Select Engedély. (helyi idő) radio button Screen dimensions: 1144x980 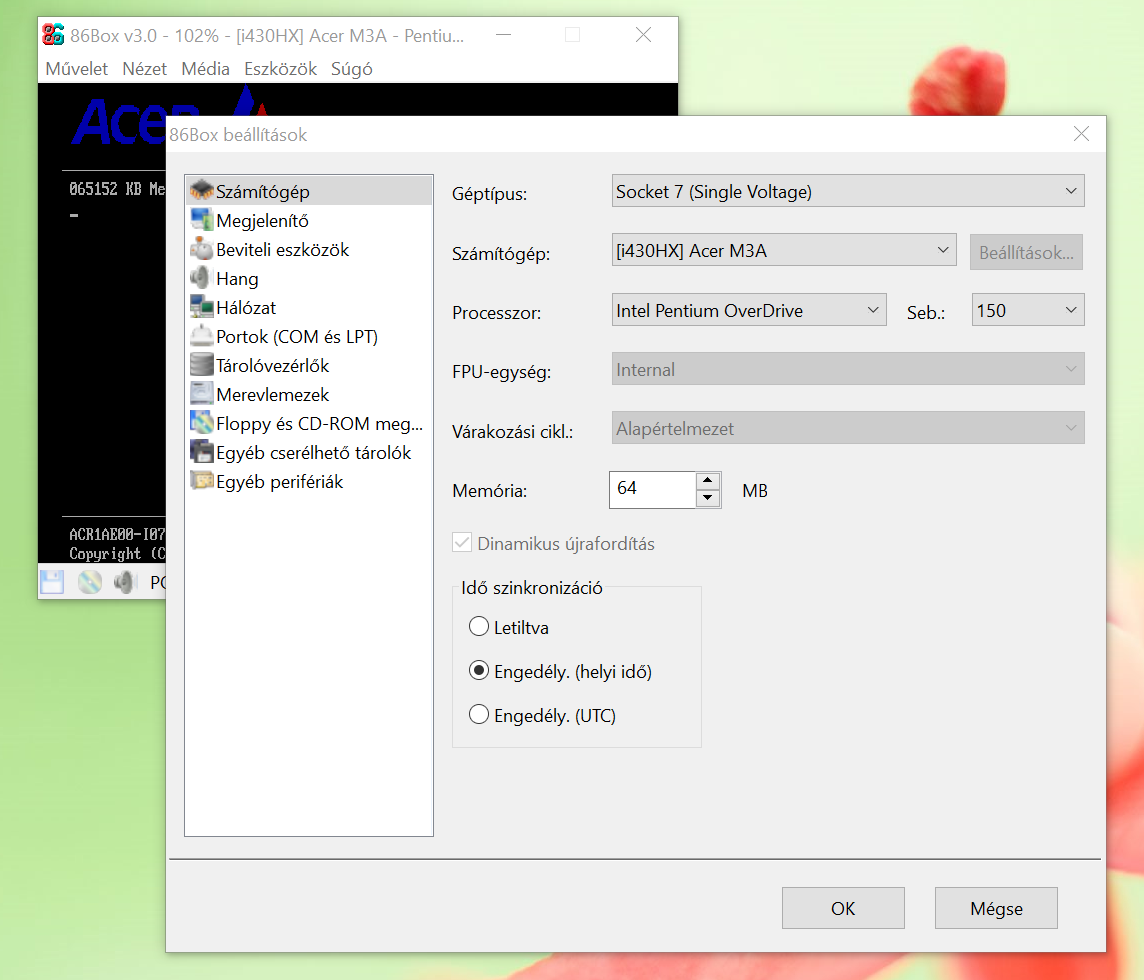(x=479, y=671)
